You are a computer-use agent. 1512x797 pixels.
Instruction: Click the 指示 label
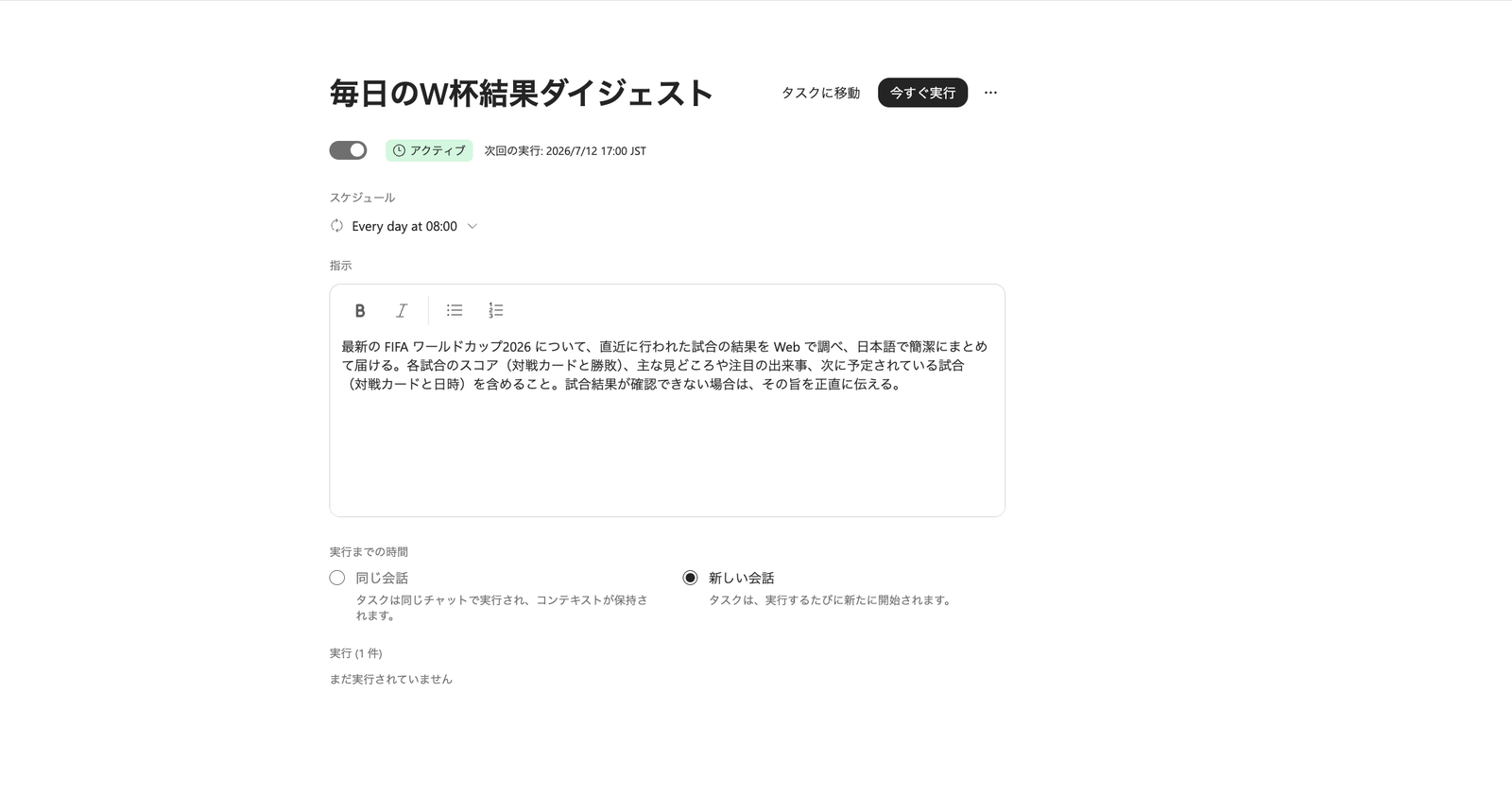(340, 266)
